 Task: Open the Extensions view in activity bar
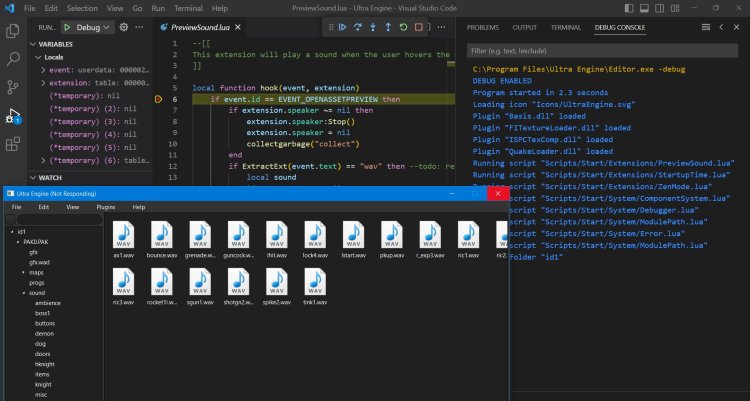[x=13, y=143]
